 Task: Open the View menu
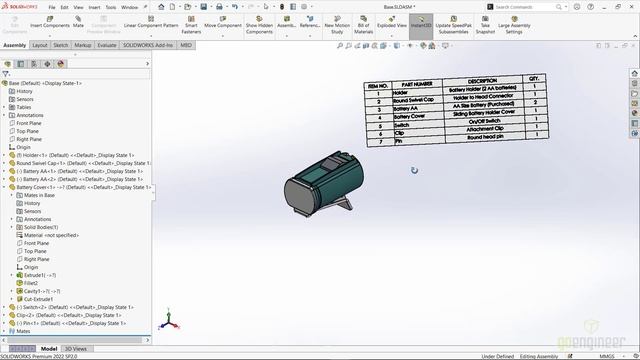(x=78, y=7)
